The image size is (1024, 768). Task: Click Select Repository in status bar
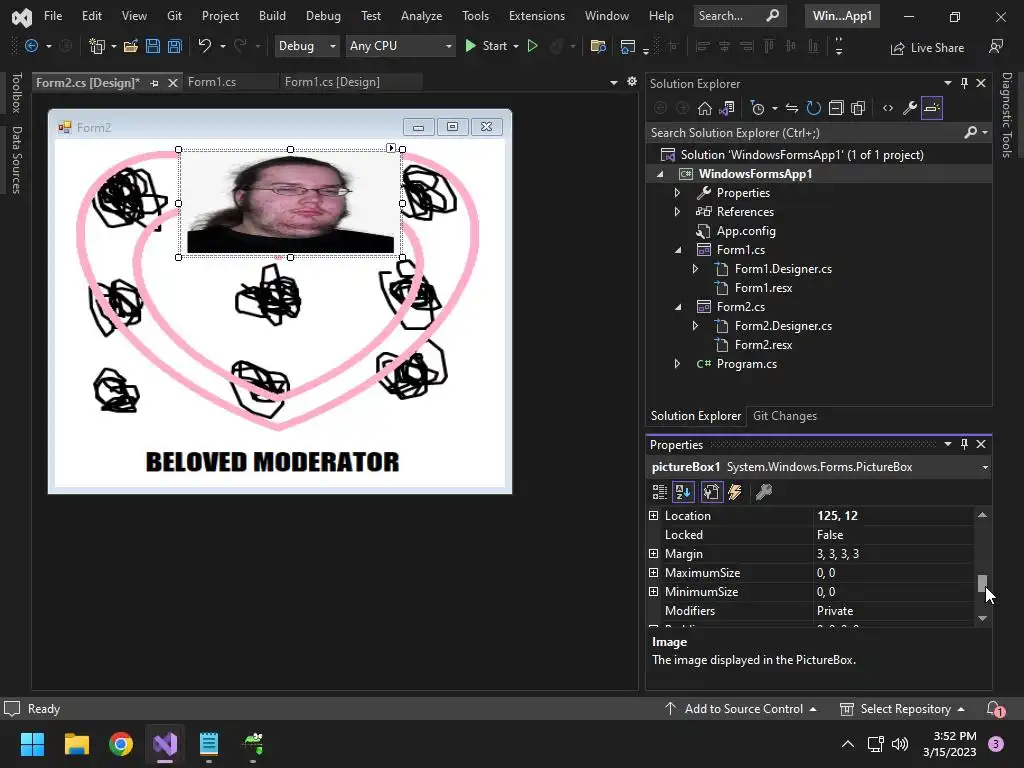coord(903,709)
